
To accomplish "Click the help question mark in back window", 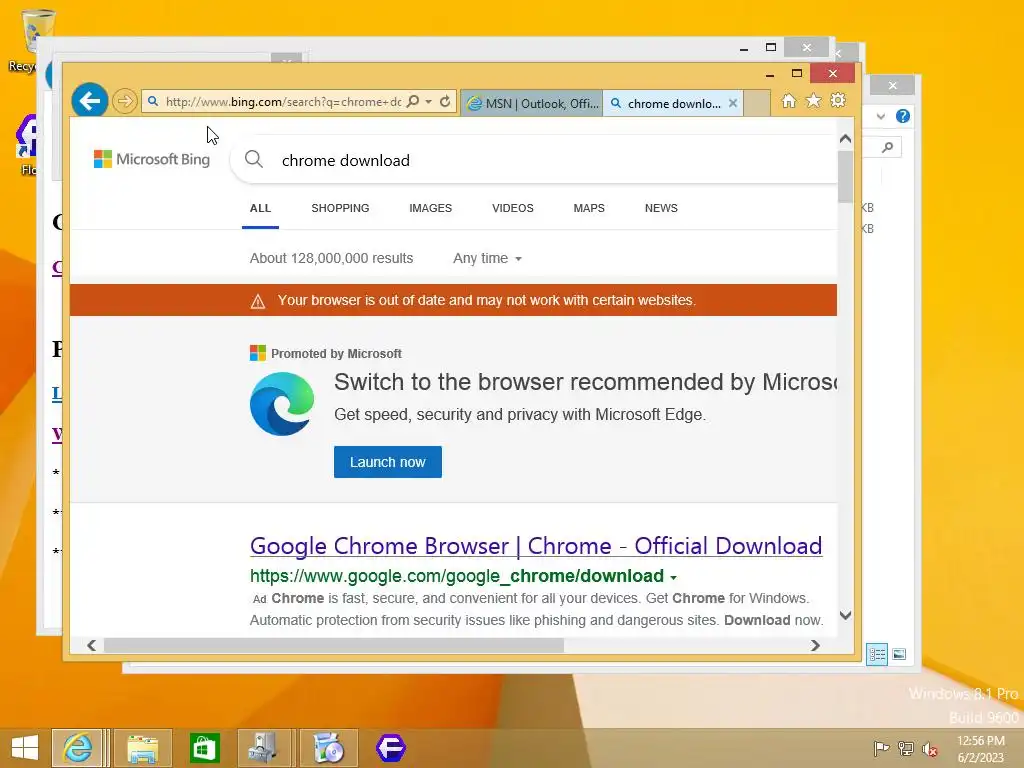I will pyautogui.click(x=903, y=116).
